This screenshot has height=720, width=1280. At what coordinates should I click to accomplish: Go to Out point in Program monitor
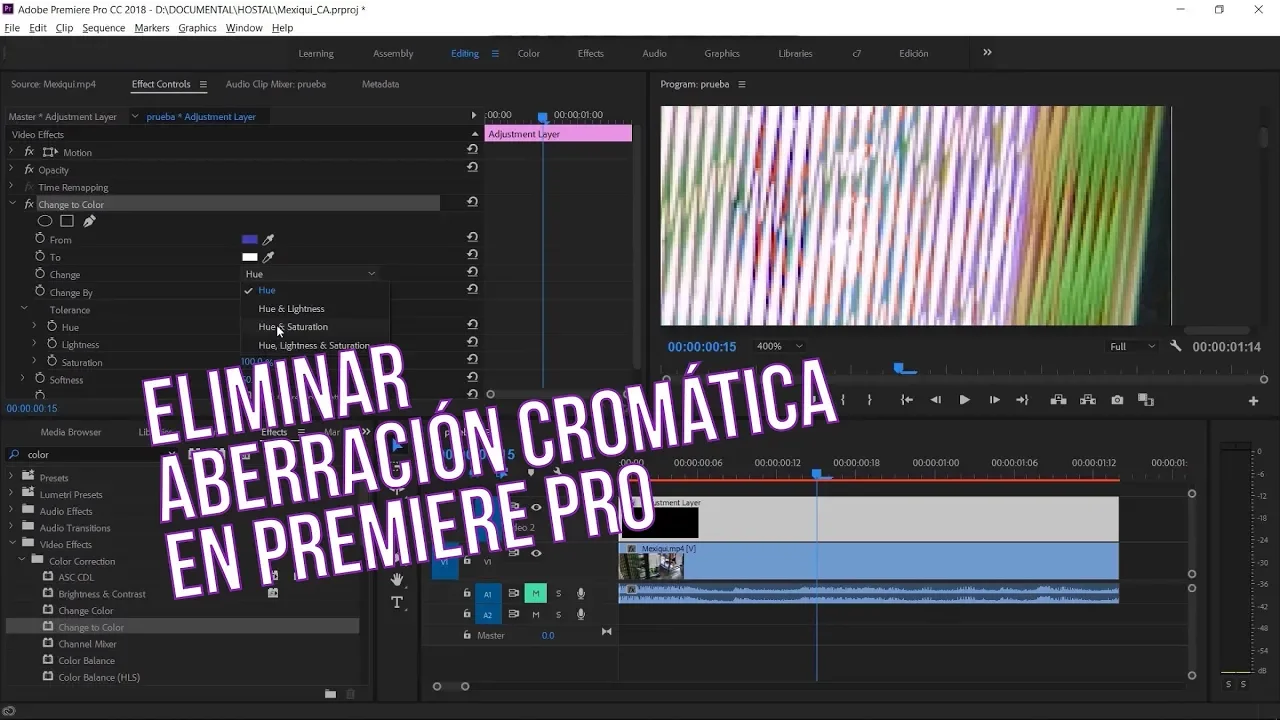[1022, 400]
